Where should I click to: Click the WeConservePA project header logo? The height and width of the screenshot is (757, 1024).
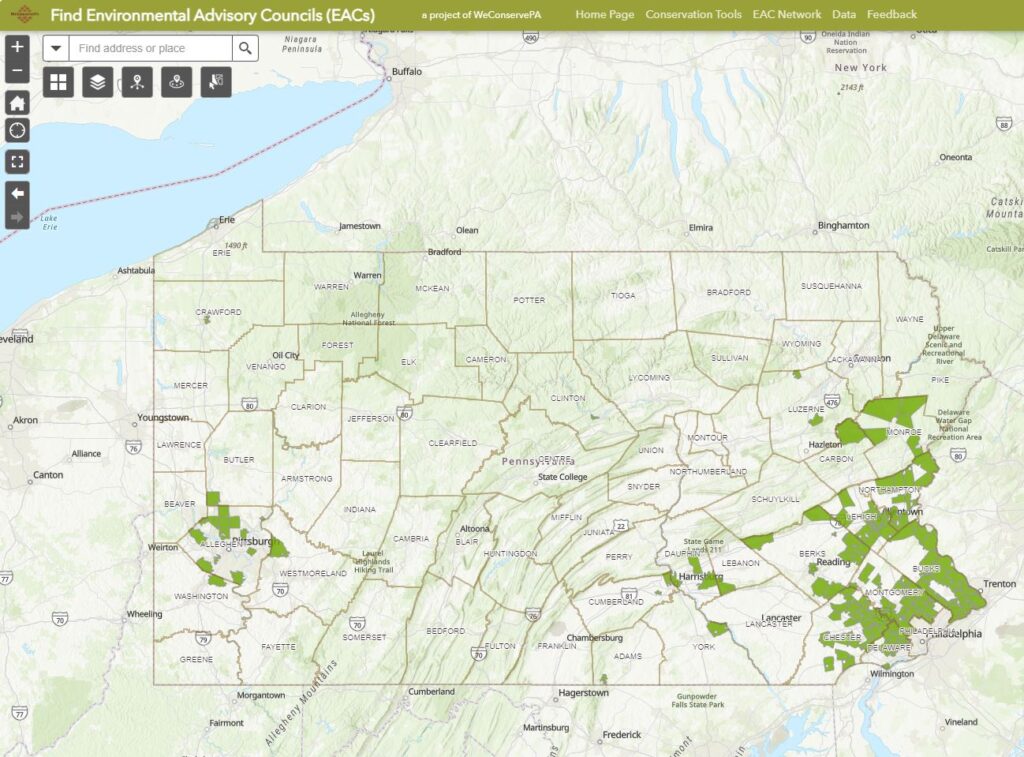26,13
